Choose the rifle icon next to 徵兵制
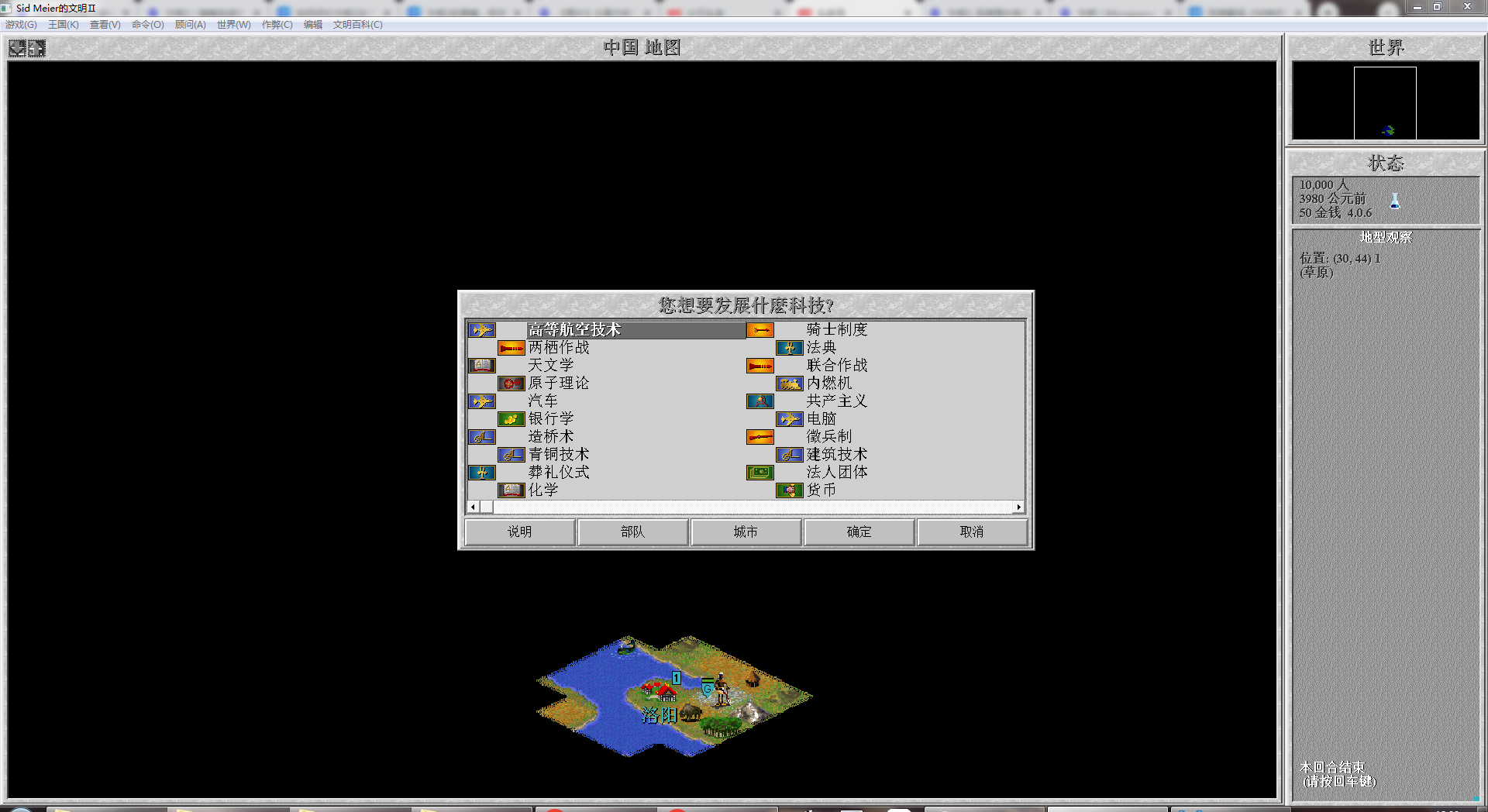This screenshot has height=812, width=1488. click(x=760, y=437)
